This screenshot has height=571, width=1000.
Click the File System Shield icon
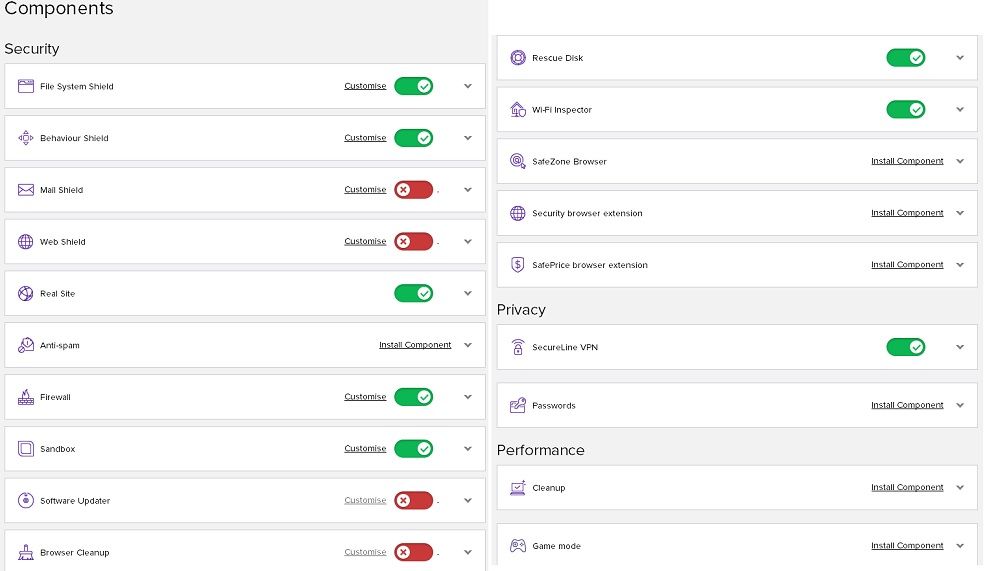click(x=26, y=86)
